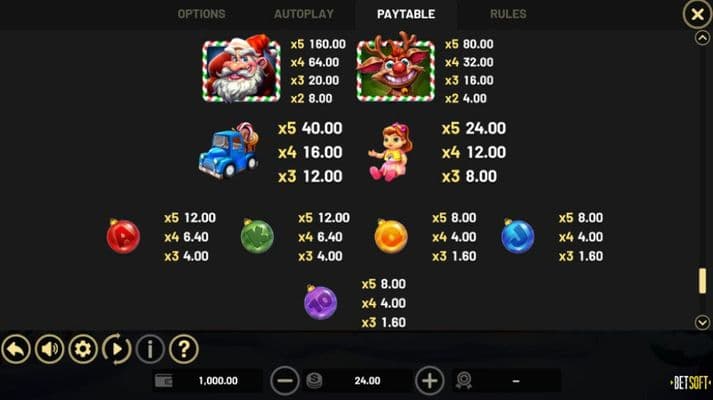The height and width of the screenshot is (400, 713).
Task: Click the Santa symbol thumbnail
Action: coord(241,70)
